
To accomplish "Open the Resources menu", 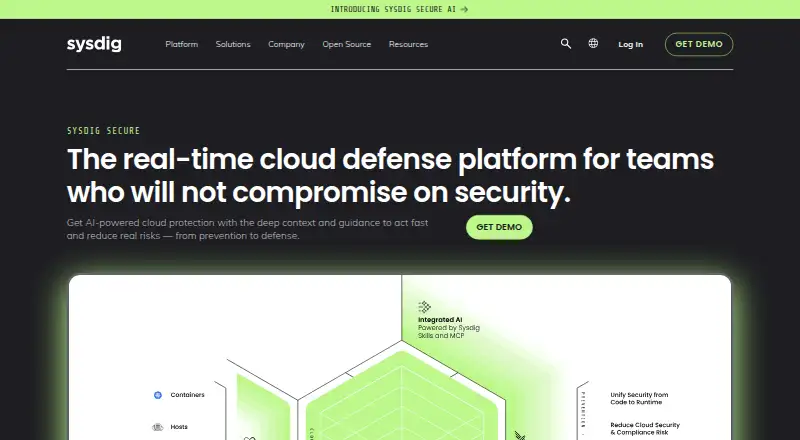I will [408, 44].
